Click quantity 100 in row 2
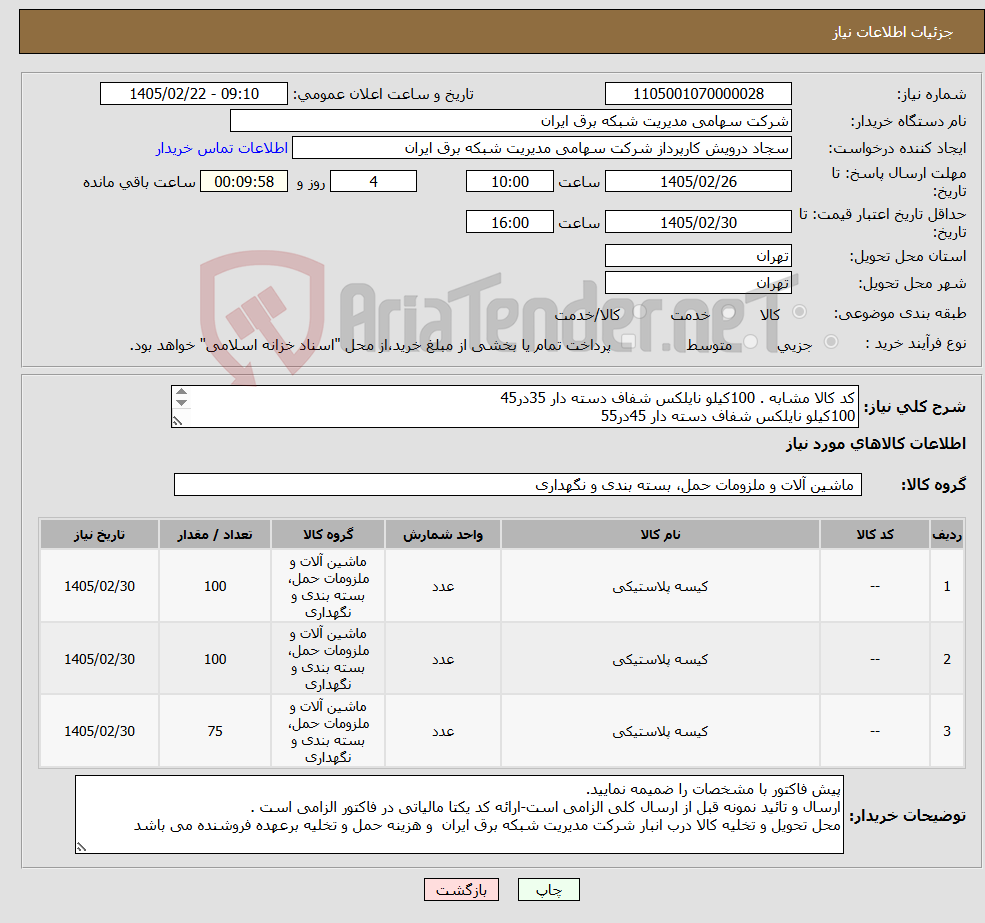Image resolution: width=985 pixels, height=923 pixels. (215, 659)
